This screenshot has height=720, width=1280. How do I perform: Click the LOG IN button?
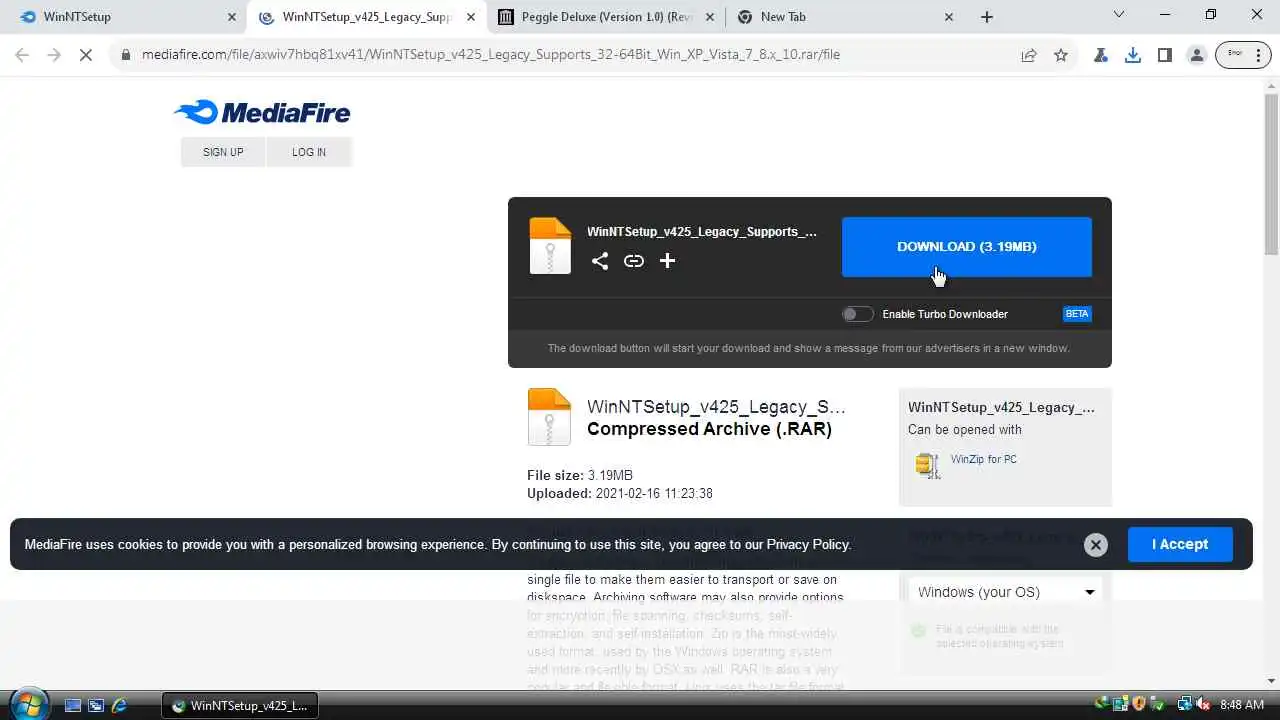309,152
